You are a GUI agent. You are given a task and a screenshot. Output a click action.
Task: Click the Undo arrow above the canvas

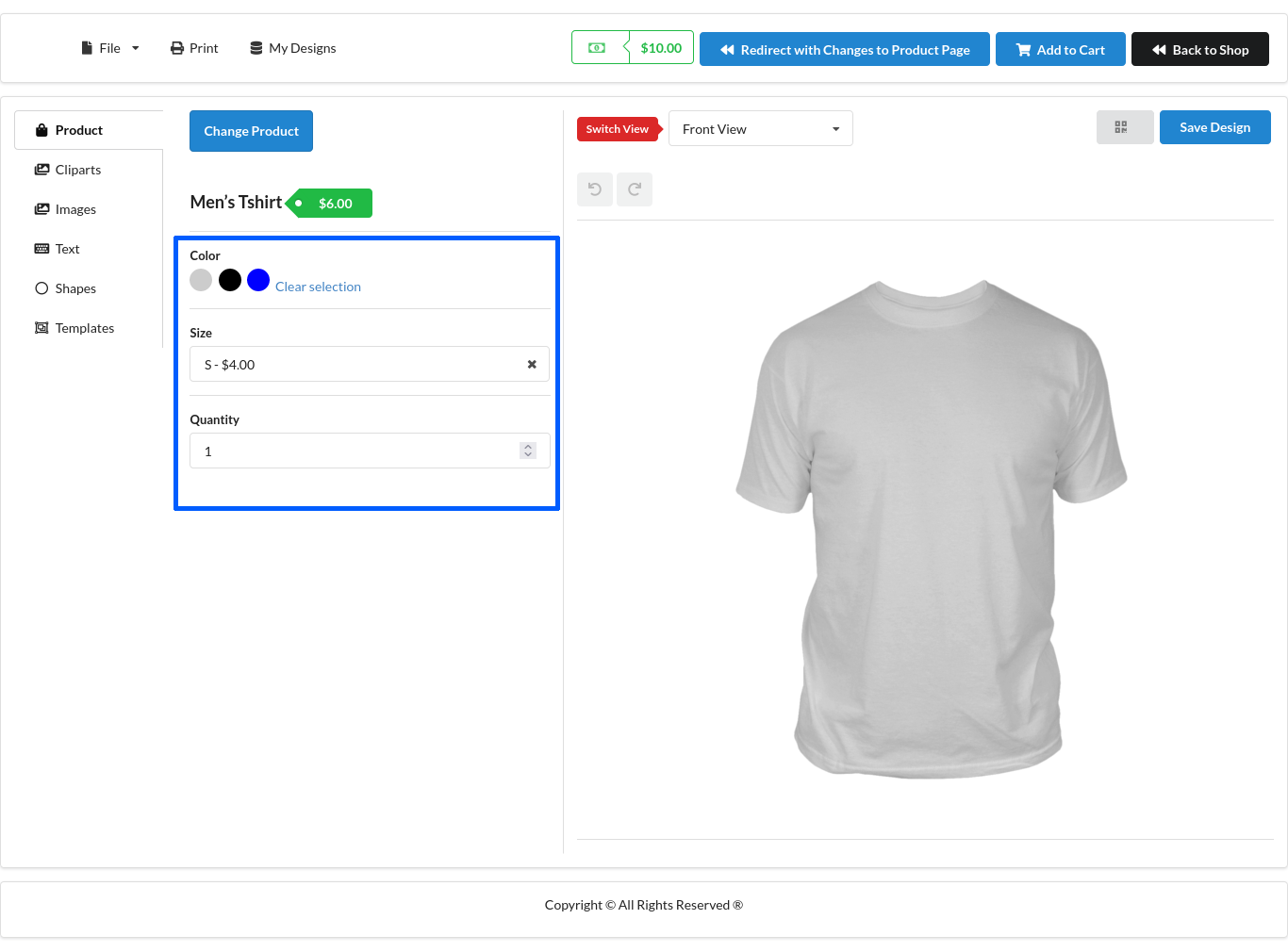(594, 189)
